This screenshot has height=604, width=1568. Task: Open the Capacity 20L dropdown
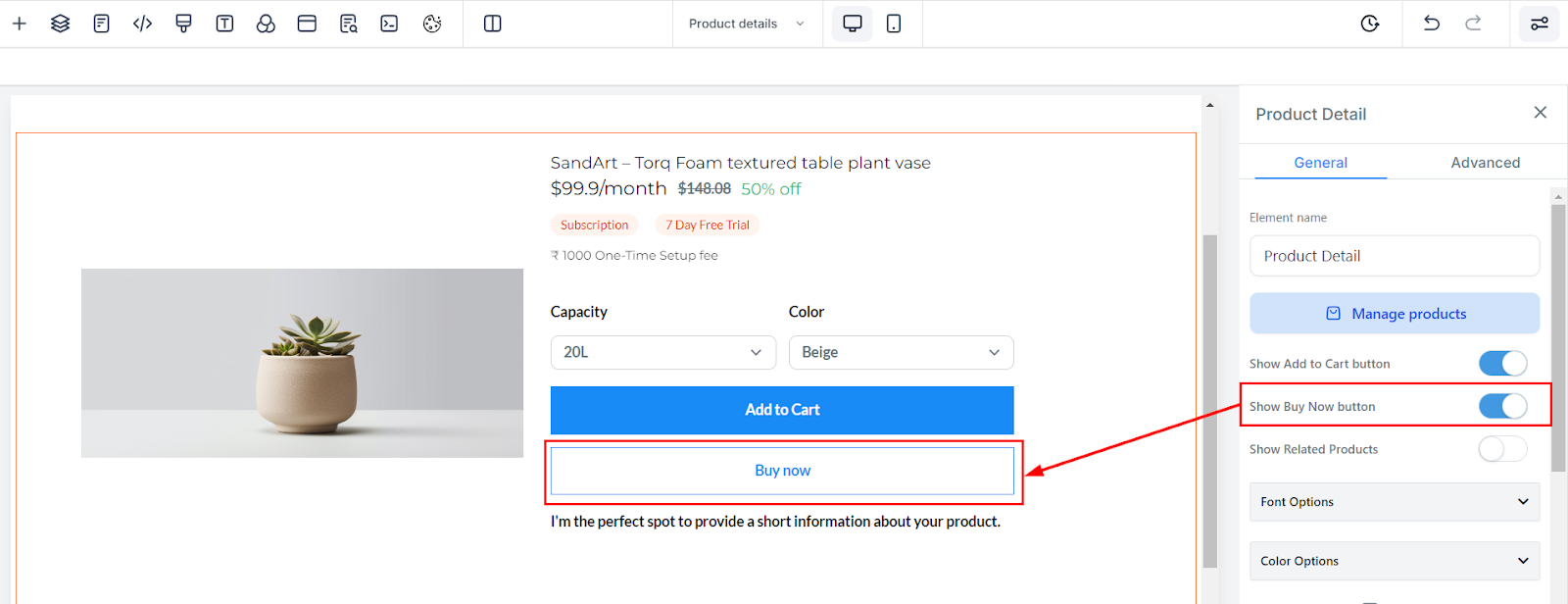pyautogui.click(x=662, y=352)
